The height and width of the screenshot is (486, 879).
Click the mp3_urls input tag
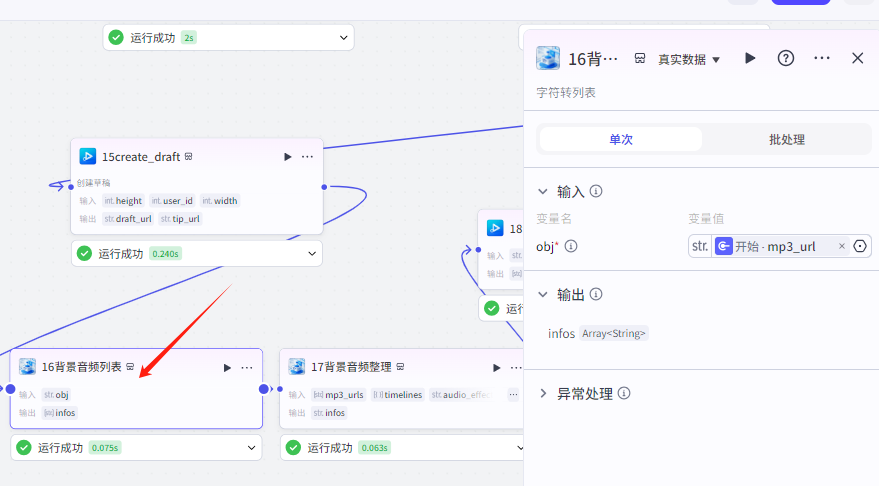pos(339,395)
